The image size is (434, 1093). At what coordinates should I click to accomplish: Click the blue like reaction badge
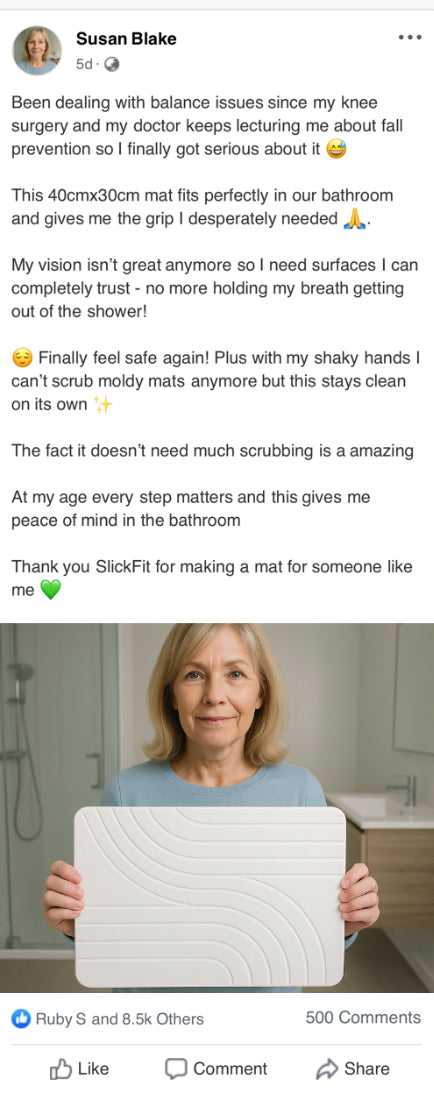click(21, 1018)
